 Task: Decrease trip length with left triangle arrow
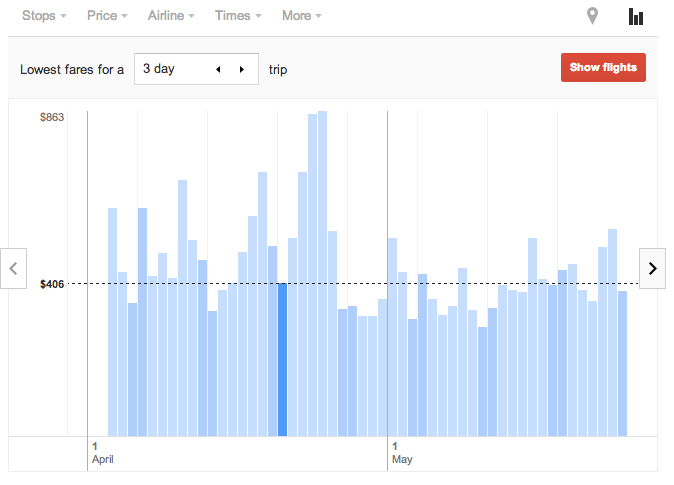coord(218,70)
